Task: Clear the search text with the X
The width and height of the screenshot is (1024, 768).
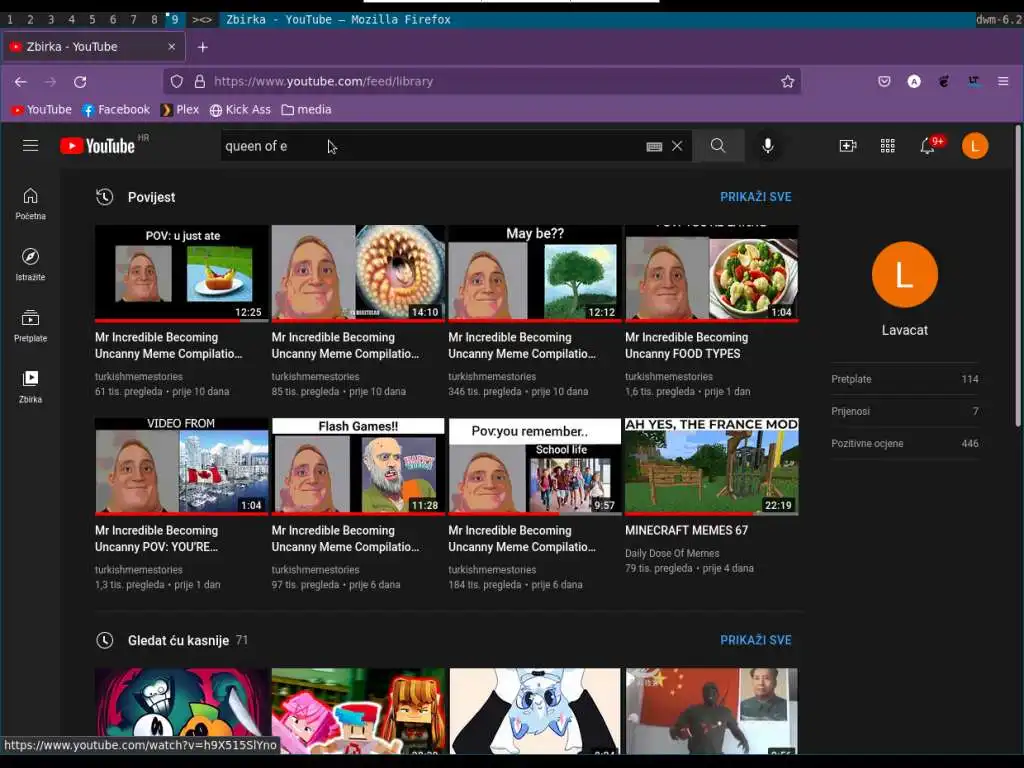Action: click(x=677, y=146)
